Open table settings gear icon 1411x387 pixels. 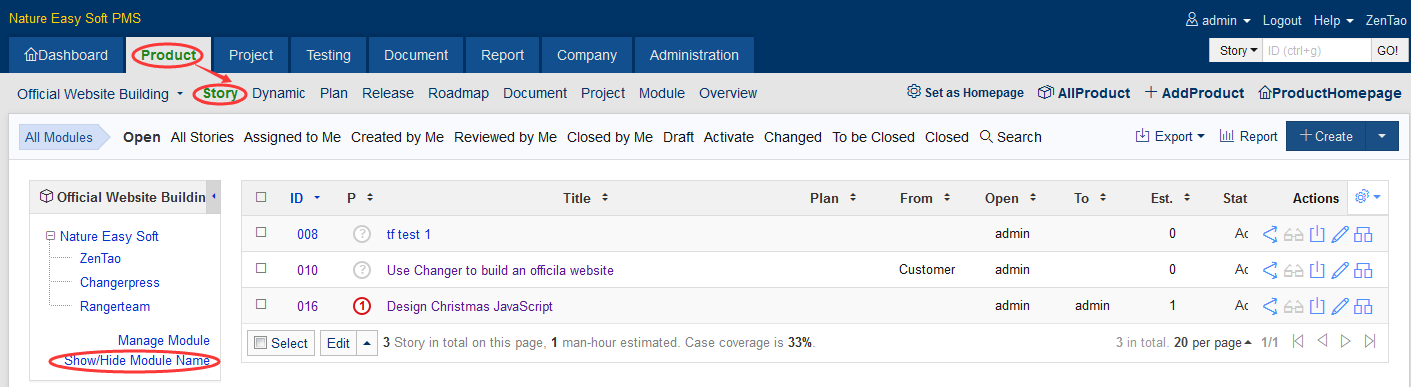[x=1365, y=197]
